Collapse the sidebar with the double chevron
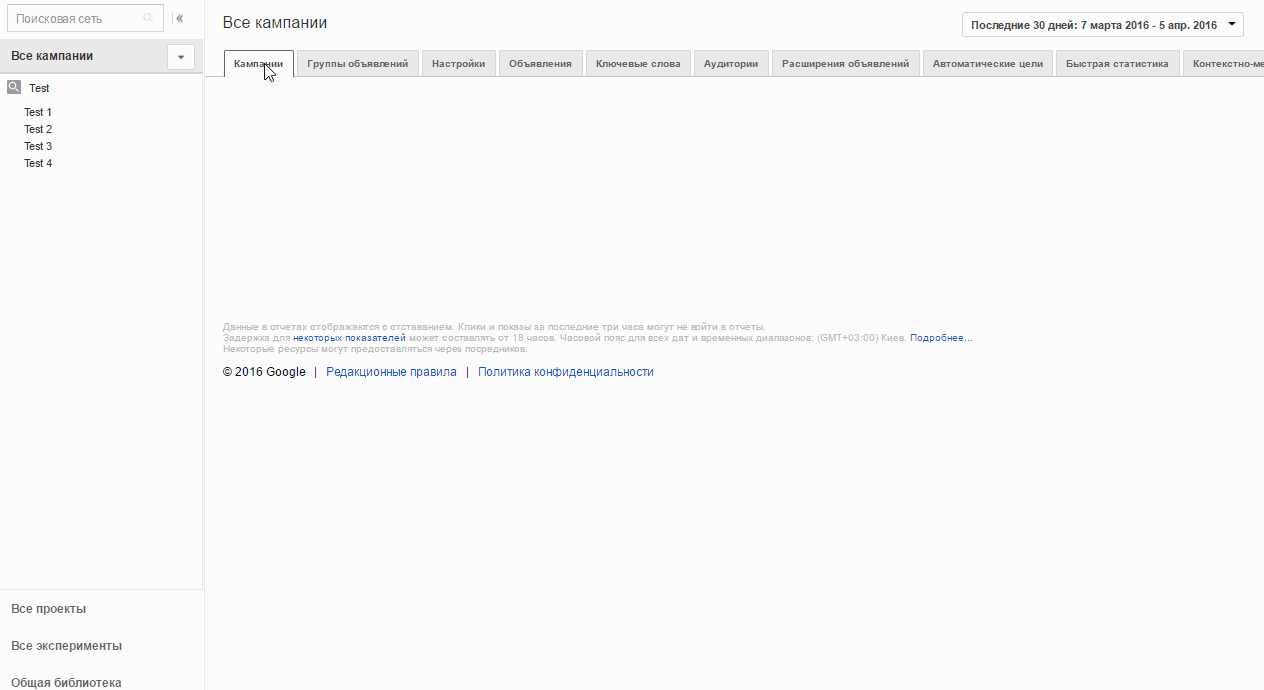The width and height of the screenshot is (1264, 690). pos(180,18)
